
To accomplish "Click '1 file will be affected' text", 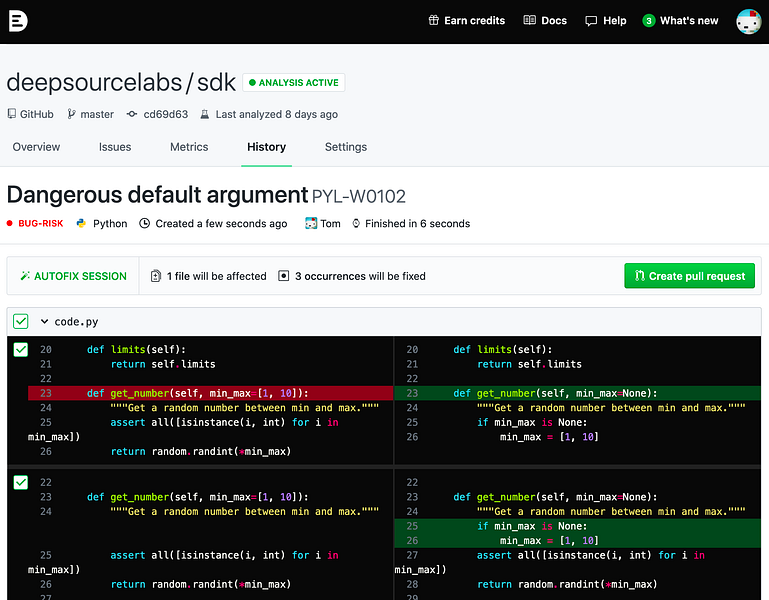I will 217,276.
